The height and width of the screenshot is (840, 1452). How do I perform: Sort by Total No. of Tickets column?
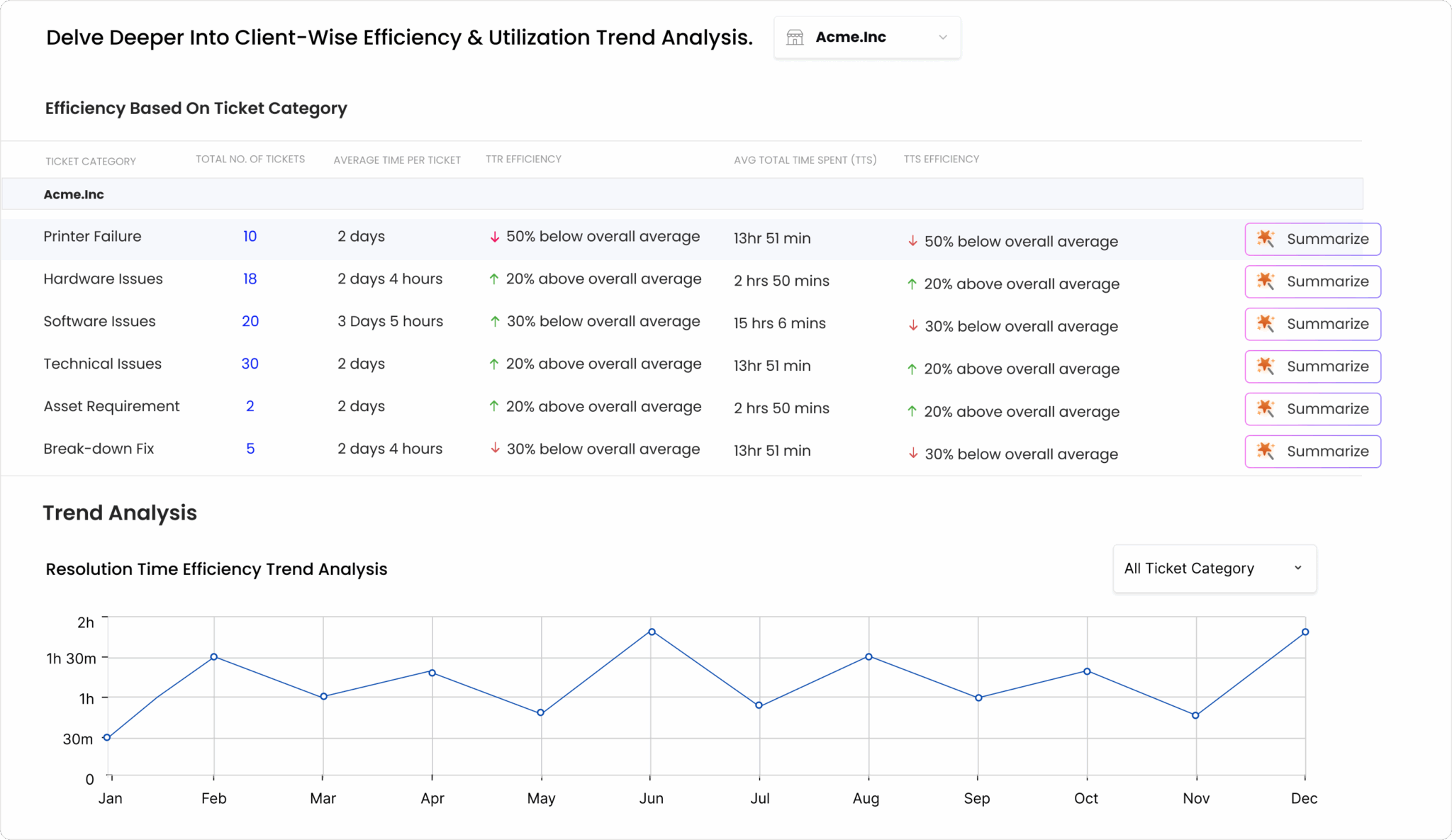[x=250, y=159]
